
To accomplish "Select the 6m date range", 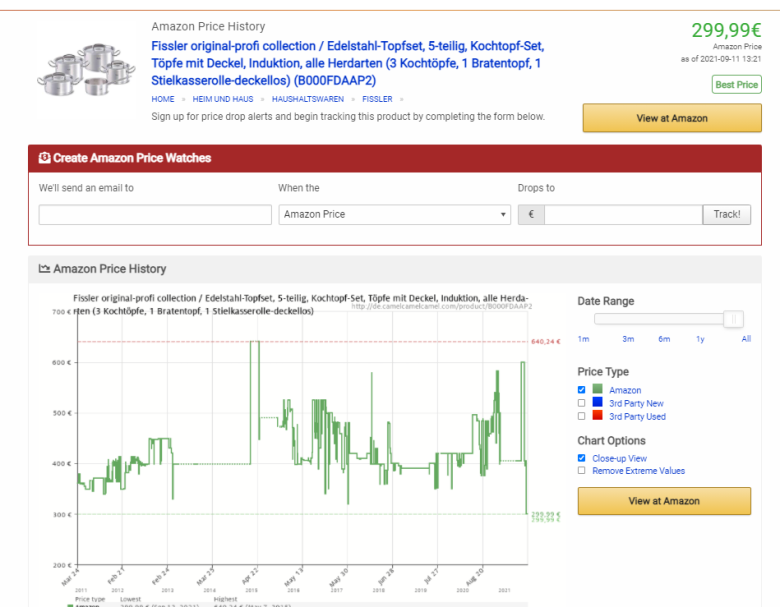I will click(664, 339).
